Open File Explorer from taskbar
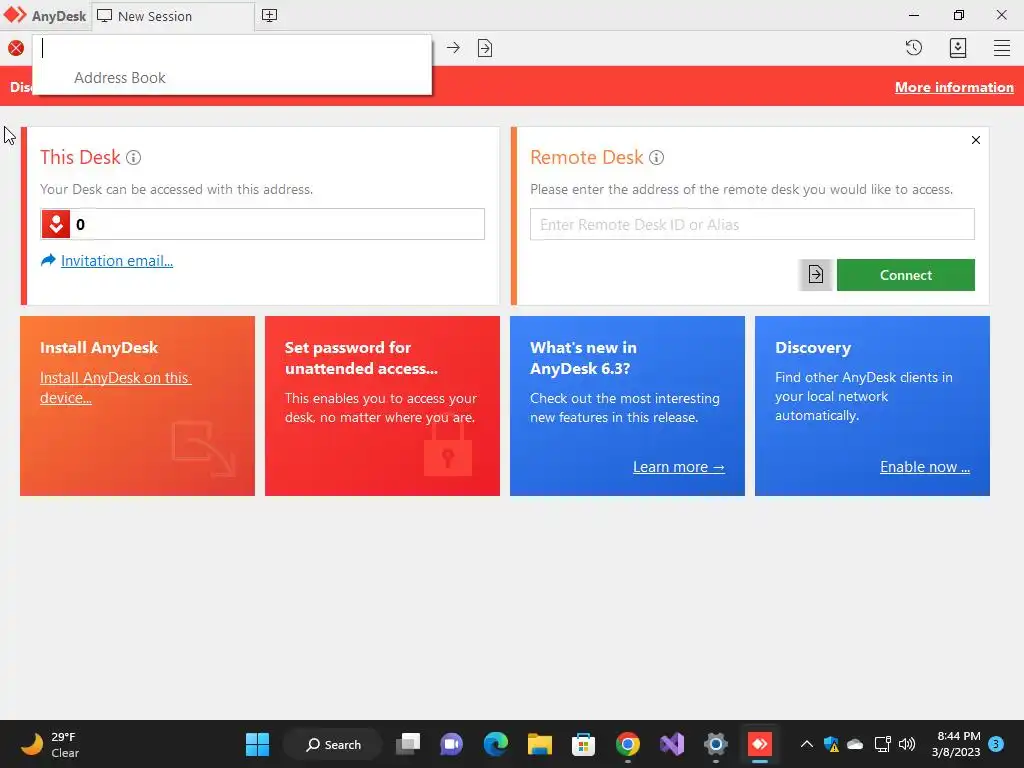 point(539,744)
